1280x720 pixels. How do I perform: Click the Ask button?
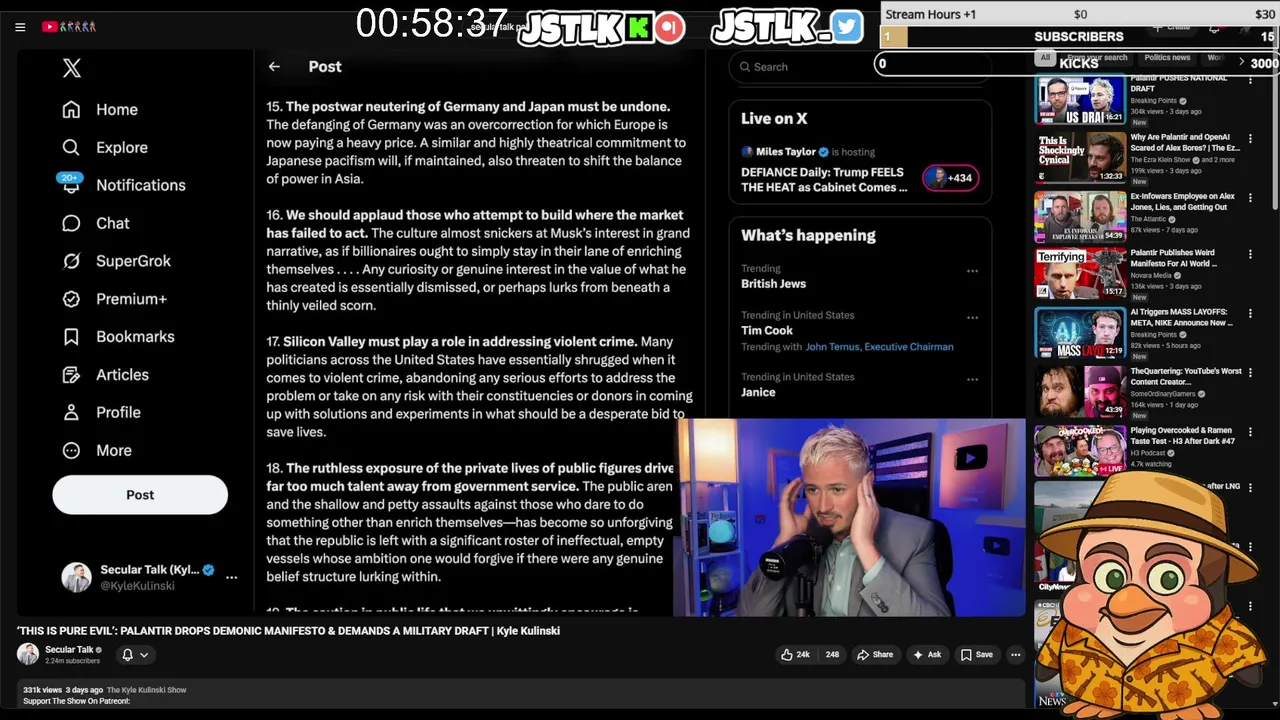926,655
